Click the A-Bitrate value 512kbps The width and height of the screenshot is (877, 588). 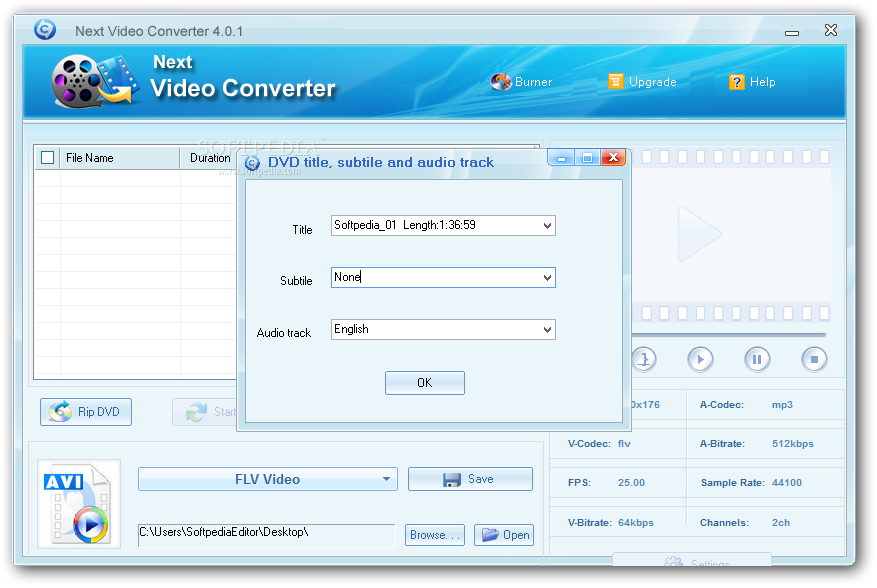pyautogui.click(x=793, y=444)
